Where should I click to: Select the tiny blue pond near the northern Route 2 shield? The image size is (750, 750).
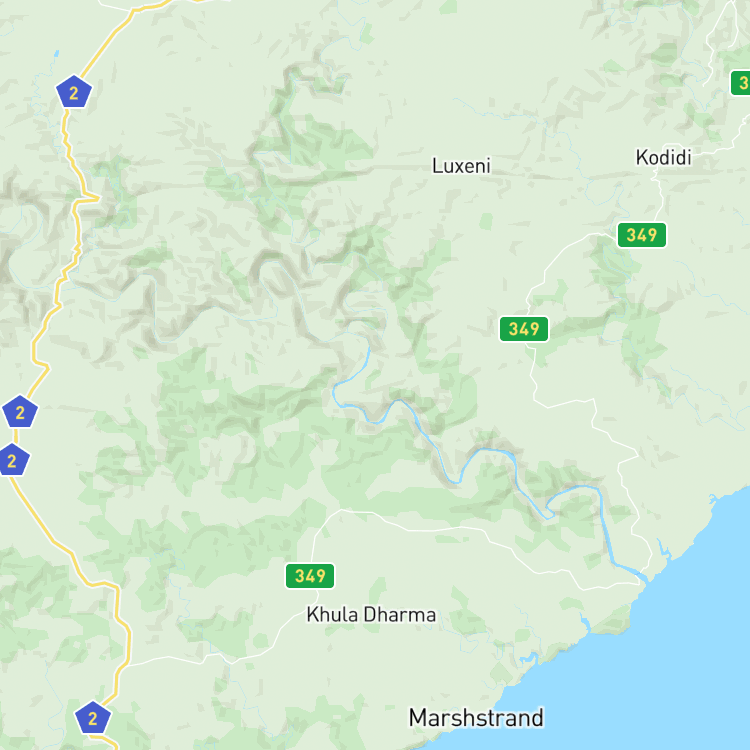tap(56, 54)
